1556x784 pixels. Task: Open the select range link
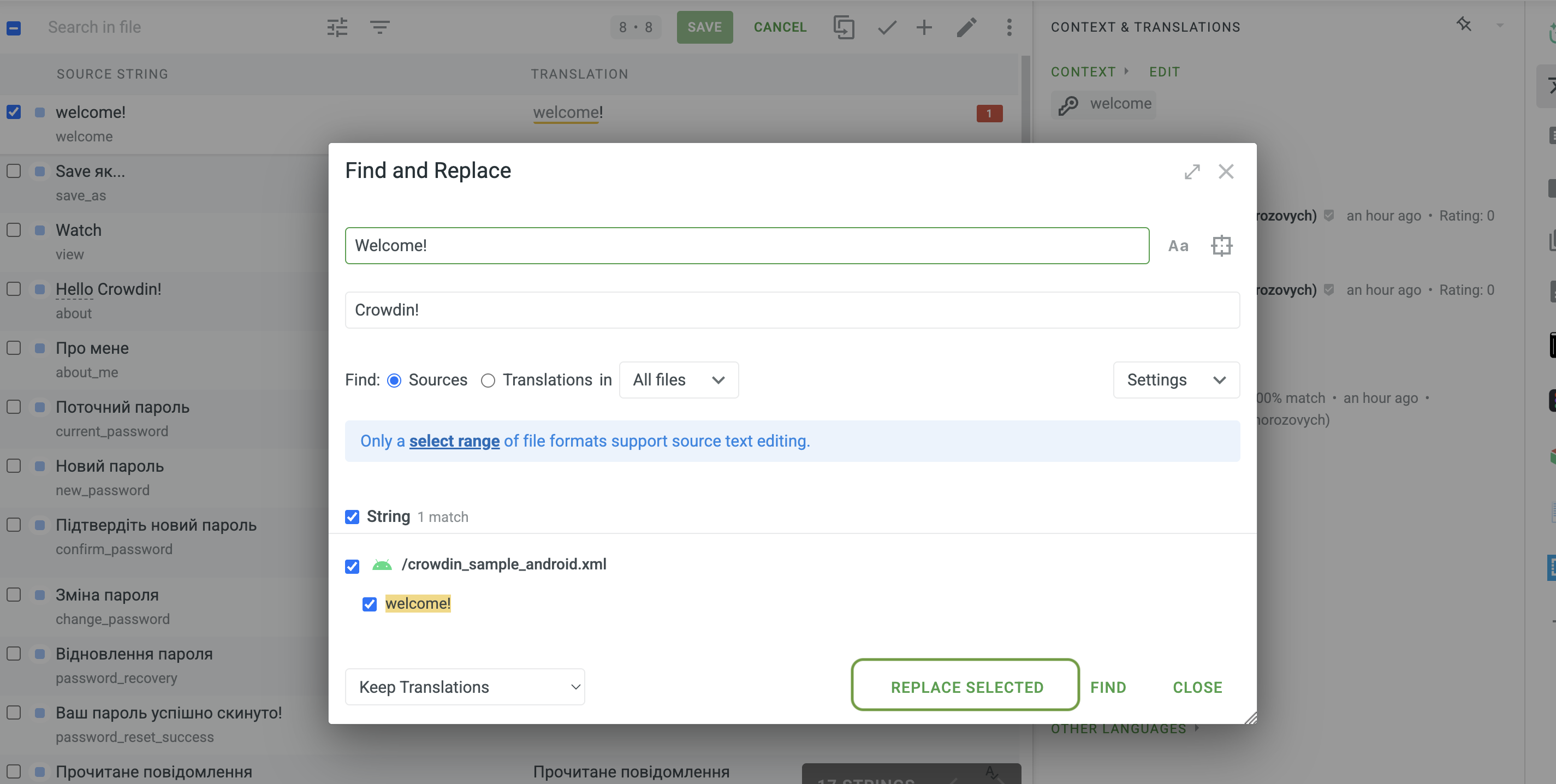pos(454,442)
